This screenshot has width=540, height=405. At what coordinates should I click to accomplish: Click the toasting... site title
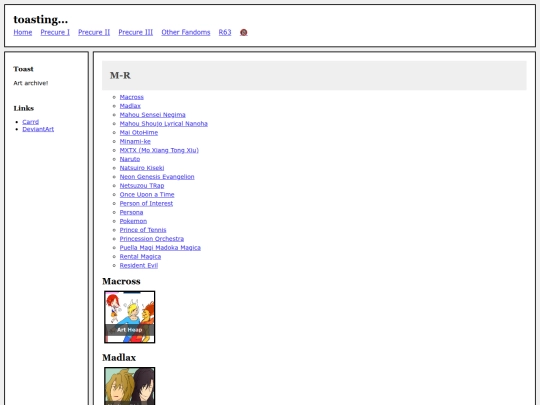pos(41,20)
